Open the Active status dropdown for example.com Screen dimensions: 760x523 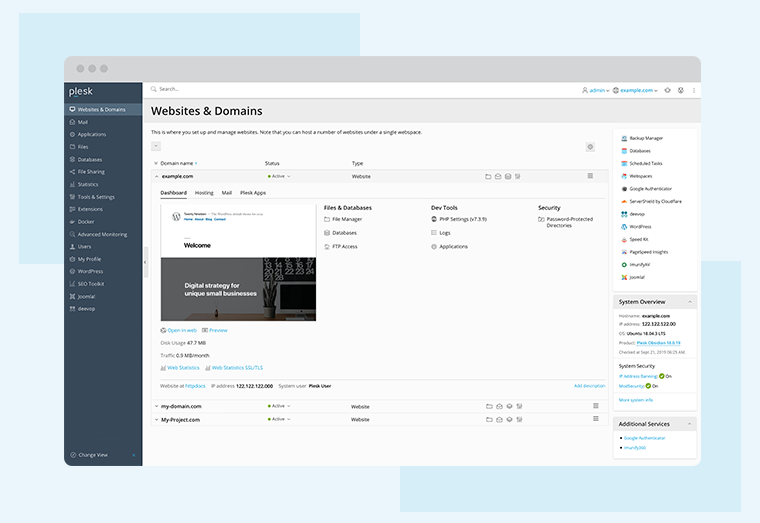[280, 176]
